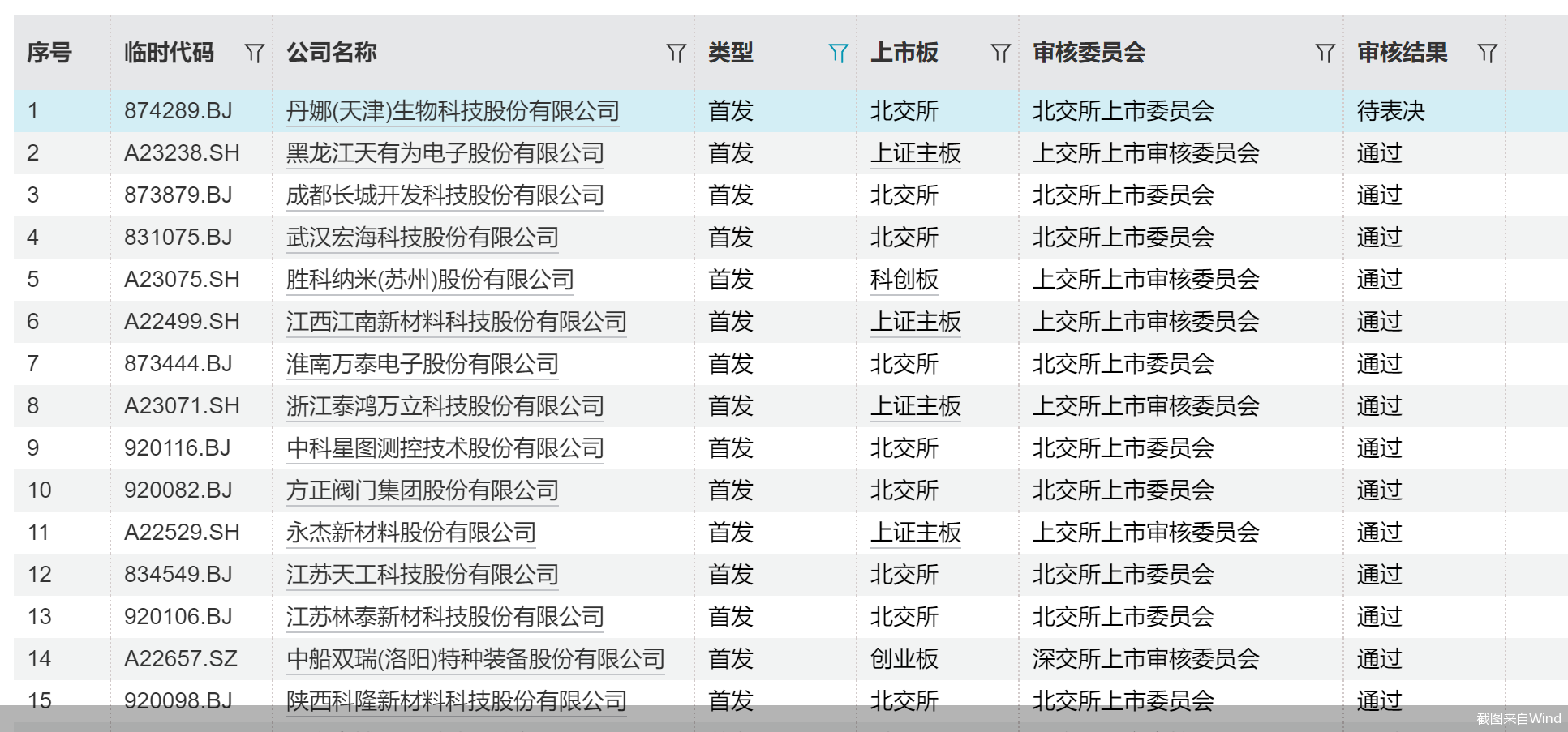Click 上证主板 link in 黑龙江天有为 row
The height and width of the screenshot is (732, 1568).
pyautogui.click(x=916, y=153)
